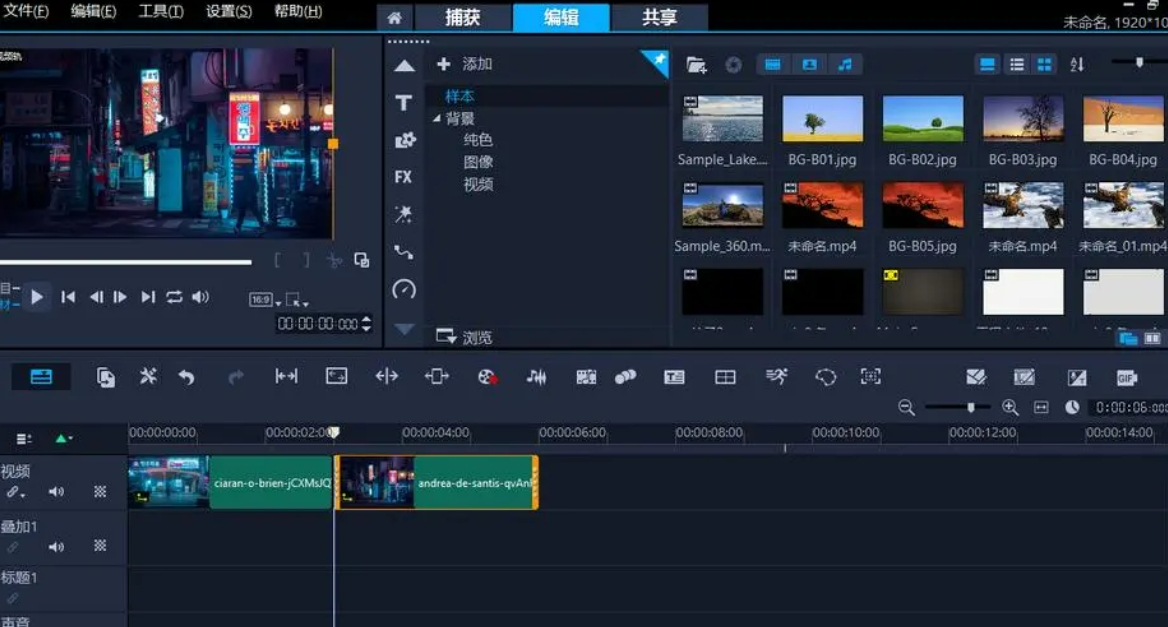This screenshot has height=627, width=1168.
Task: Open the Subtitle Editor toolbar icon
Action: tap(674, 378)
